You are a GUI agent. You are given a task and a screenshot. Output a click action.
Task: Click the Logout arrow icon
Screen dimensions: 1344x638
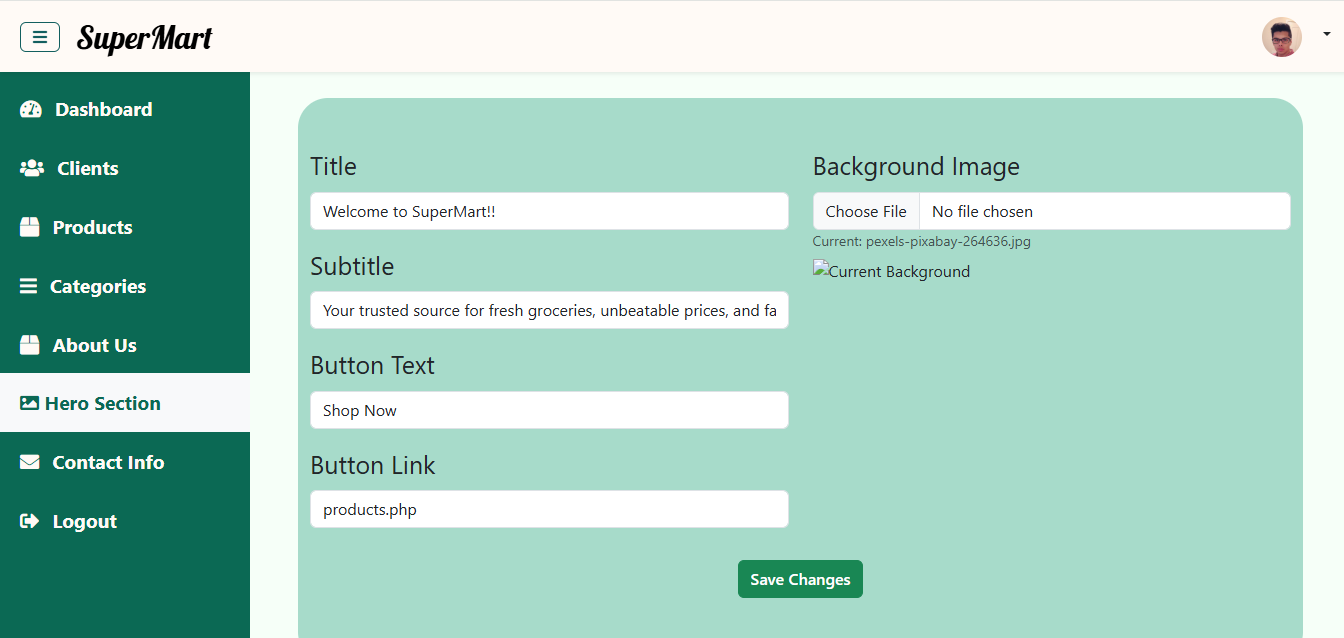30,522
